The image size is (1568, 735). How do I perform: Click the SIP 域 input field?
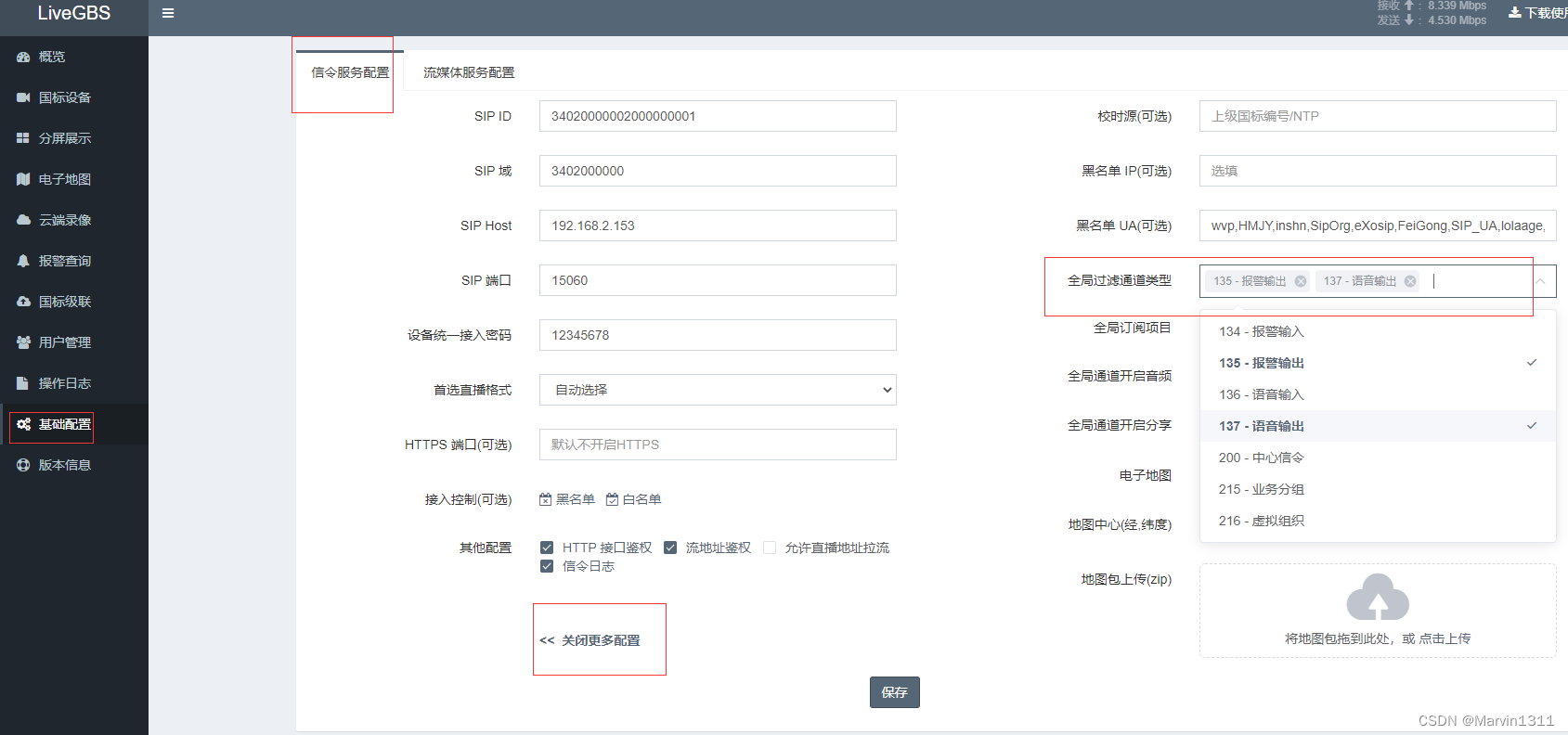(718, 171)
